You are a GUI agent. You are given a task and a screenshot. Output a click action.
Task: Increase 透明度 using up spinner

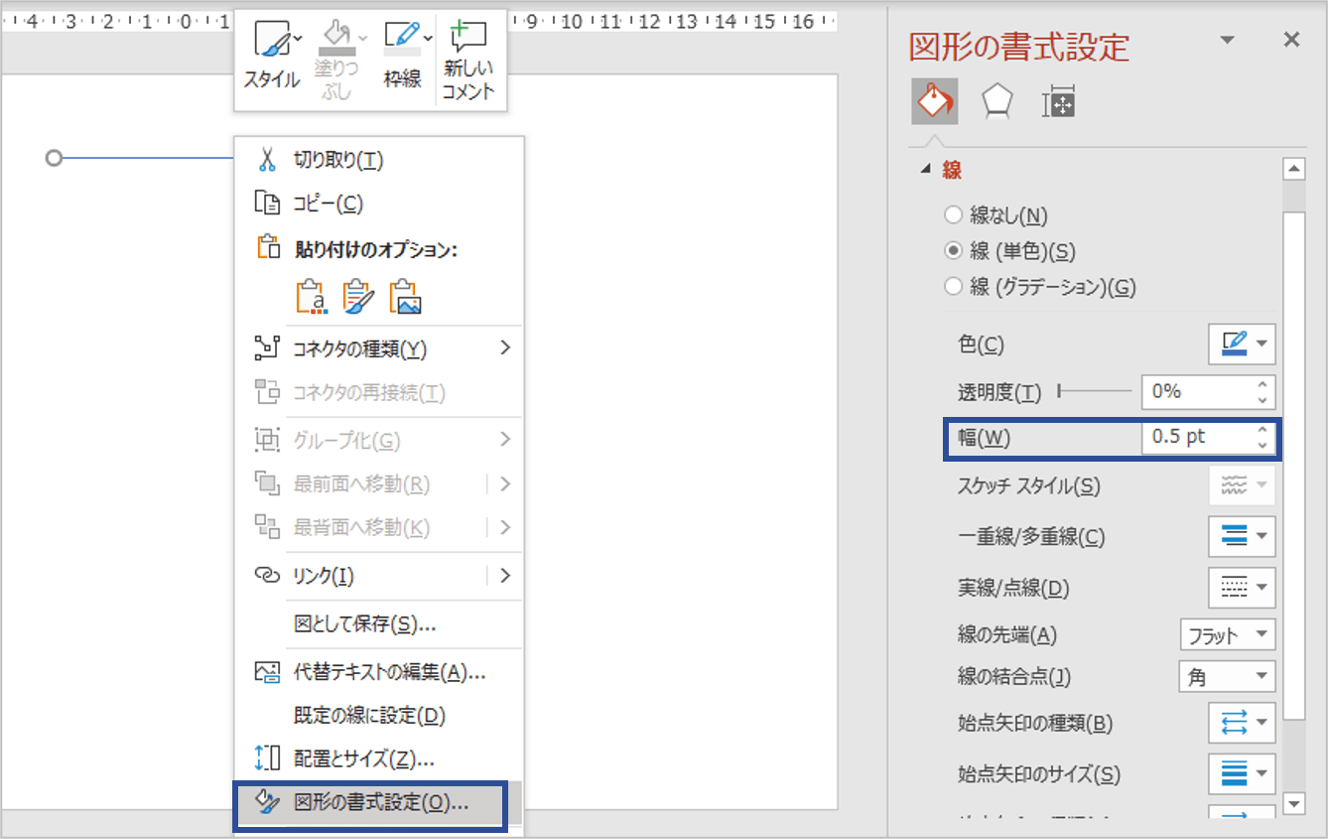coord(1263,384)
